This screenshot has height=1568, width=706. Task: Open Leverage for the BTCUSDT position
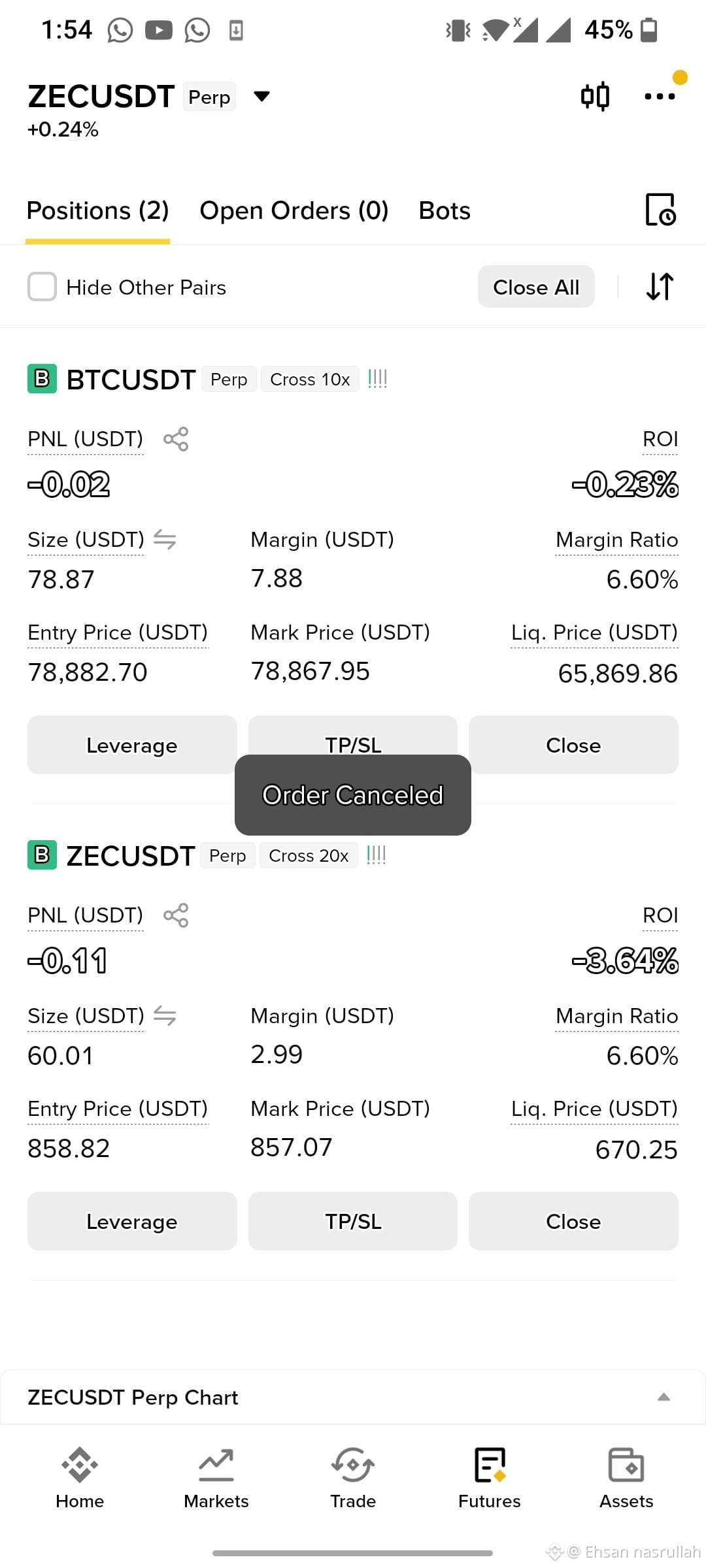tap(132, 745)
